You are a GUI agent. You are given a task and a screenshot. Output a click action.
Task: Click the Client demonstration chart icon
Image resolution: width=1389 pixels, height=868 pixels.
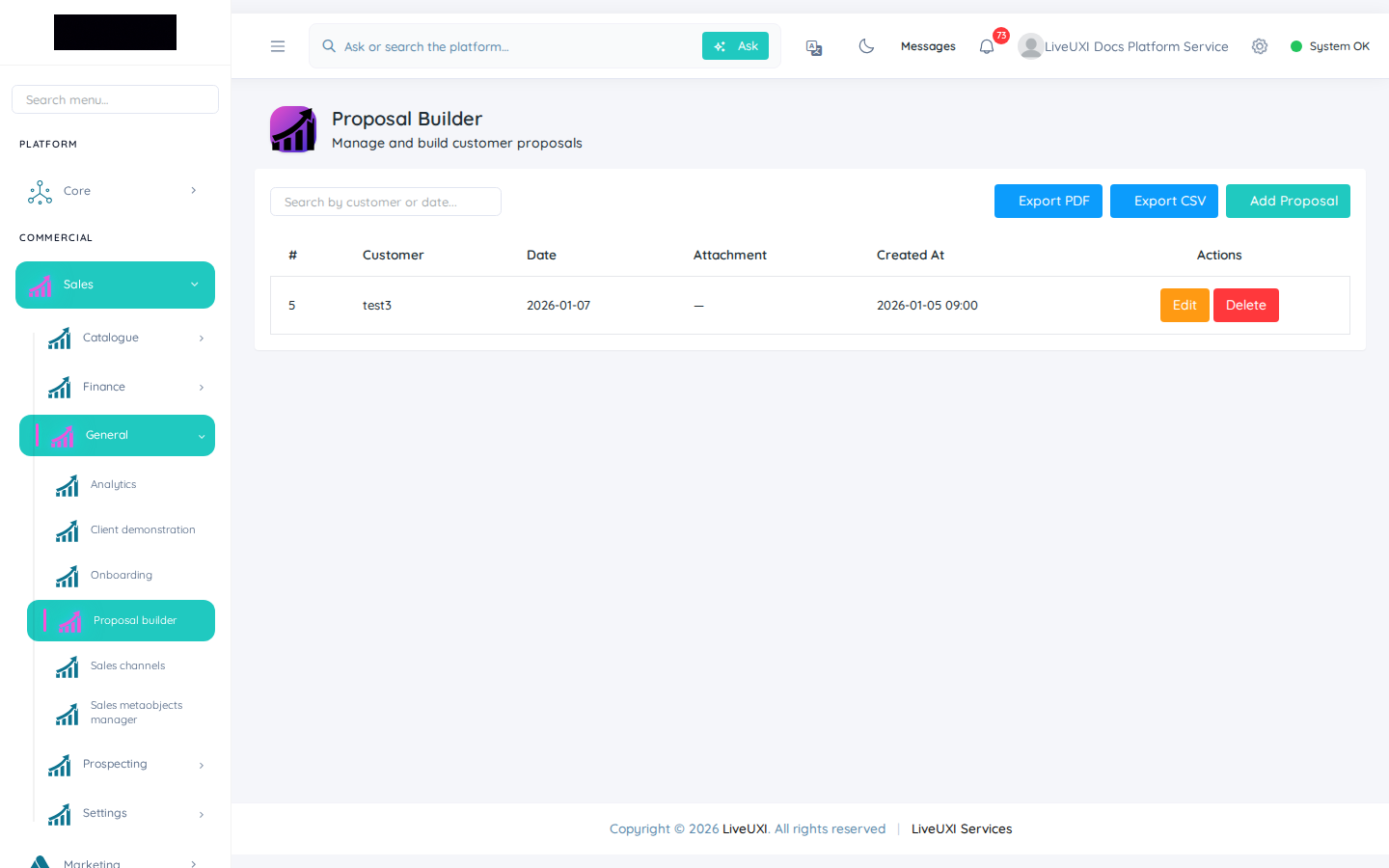68,530
